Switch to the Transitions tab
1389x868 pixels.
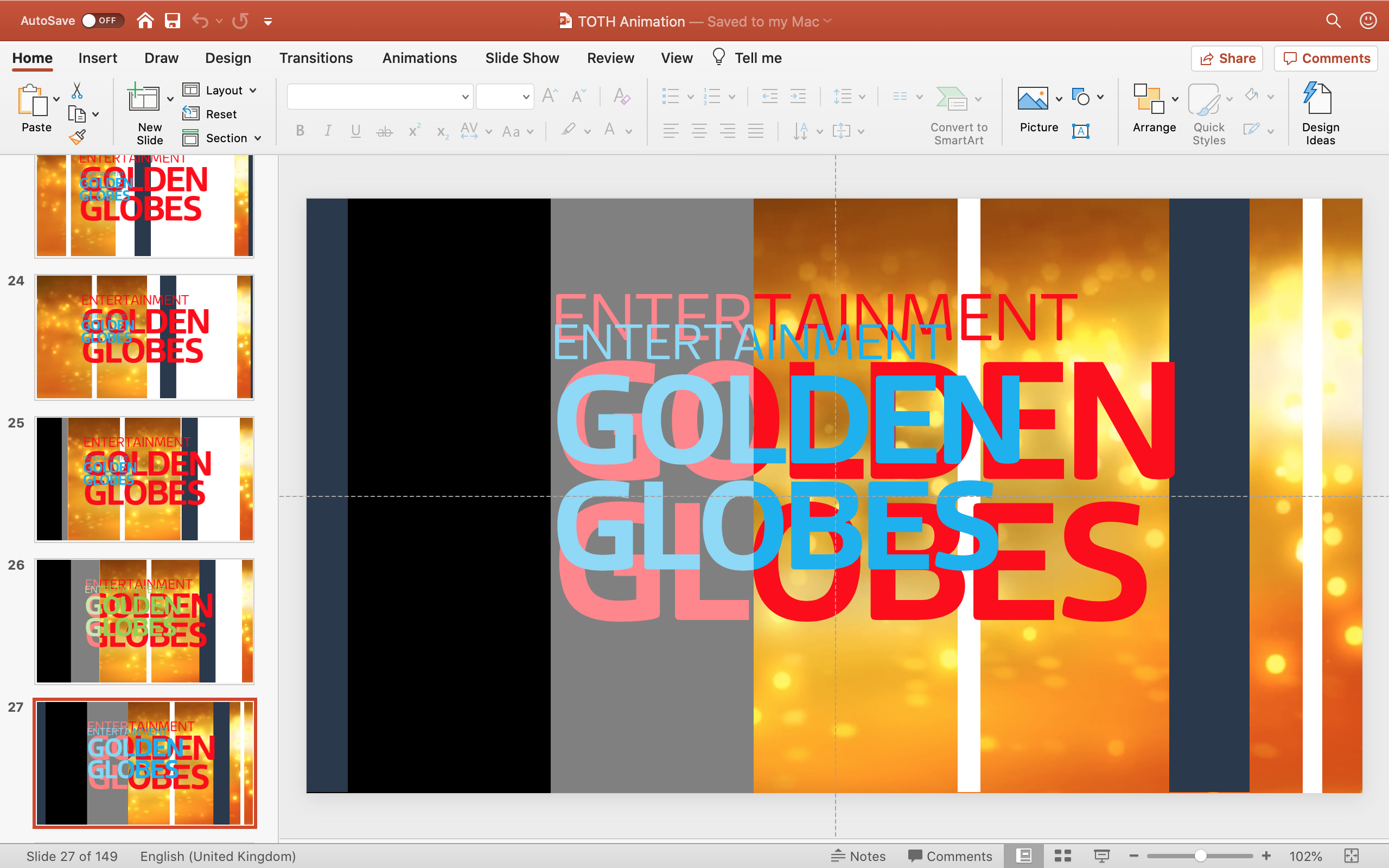click(316, 58)
